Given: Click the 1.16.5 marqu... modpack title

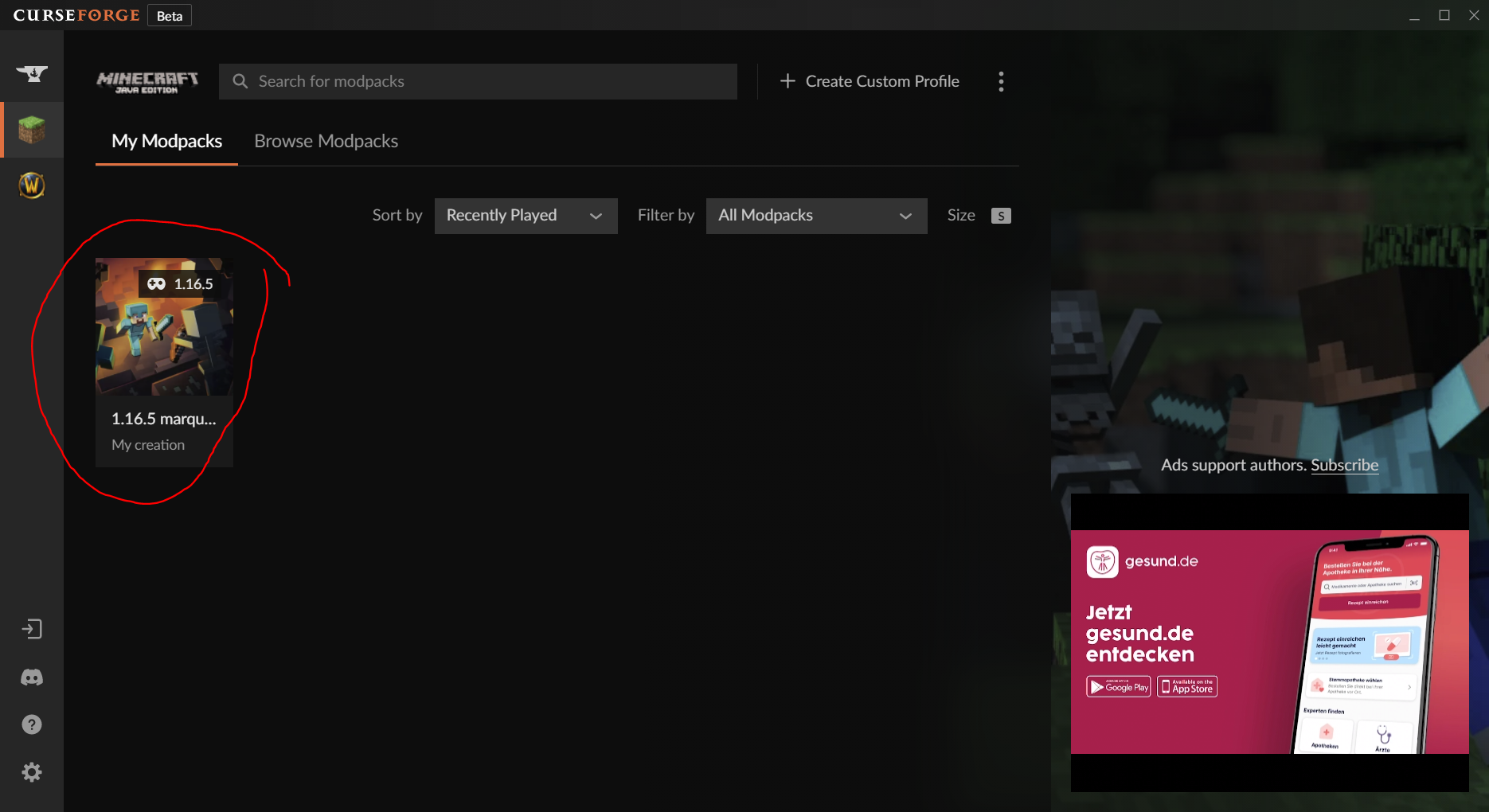Looking at the screenshot, I should (x=163, y=419).
